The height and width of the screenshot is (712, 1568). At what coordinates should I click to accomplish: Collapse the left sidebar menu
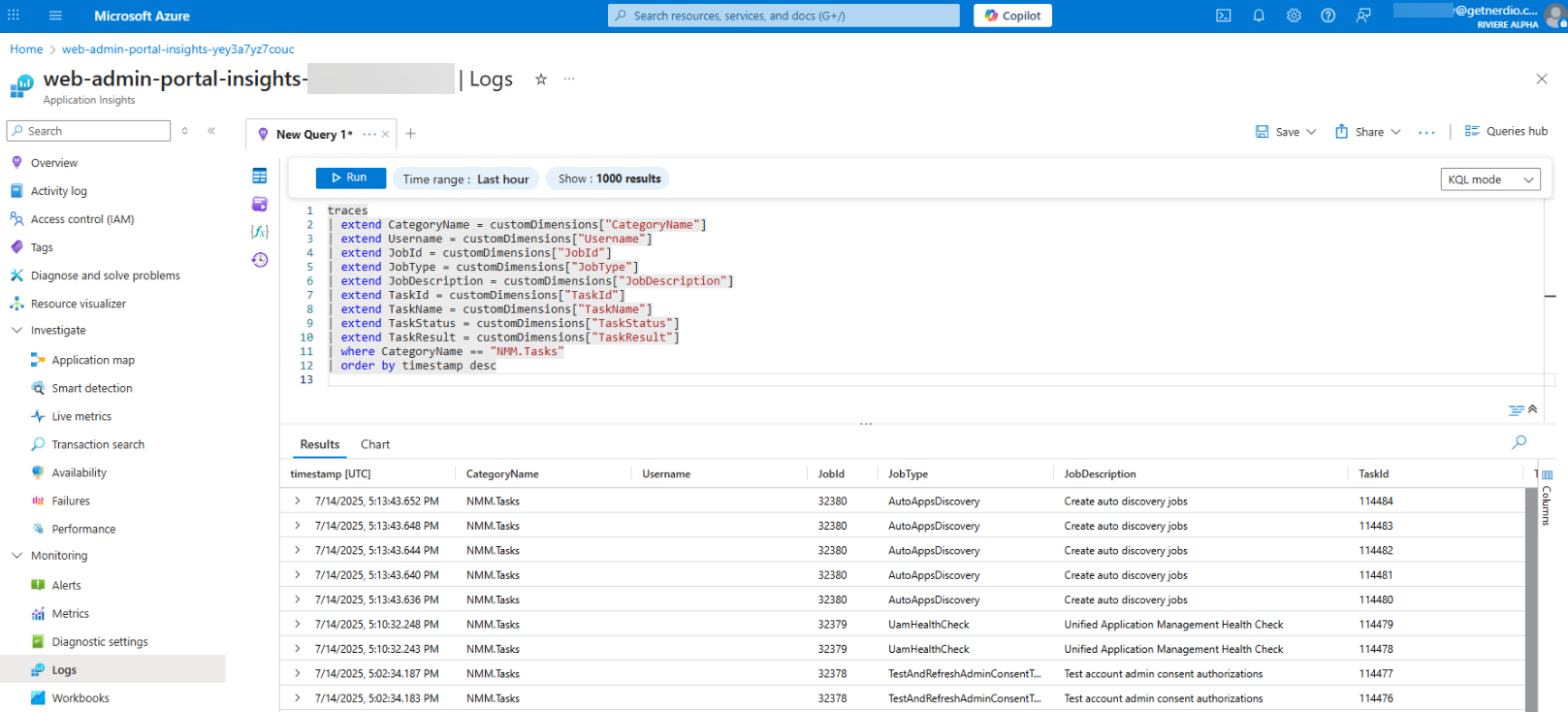click(x=211, y=131)
